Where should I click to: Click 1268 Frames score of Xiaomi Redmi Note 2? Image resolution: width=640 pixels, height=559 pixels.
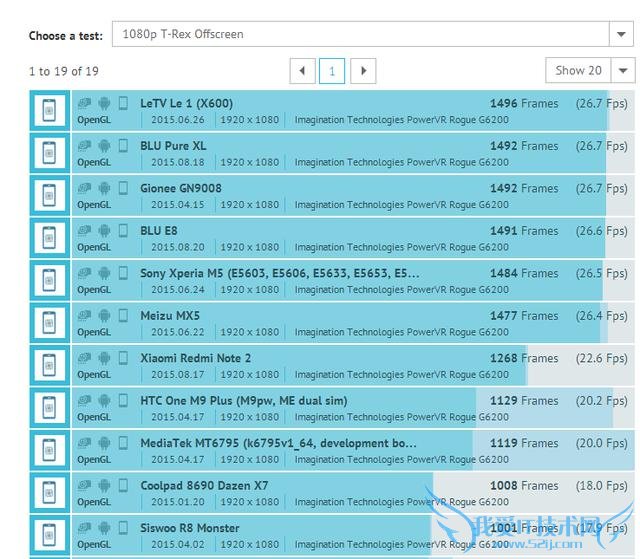tap(524, 358)
